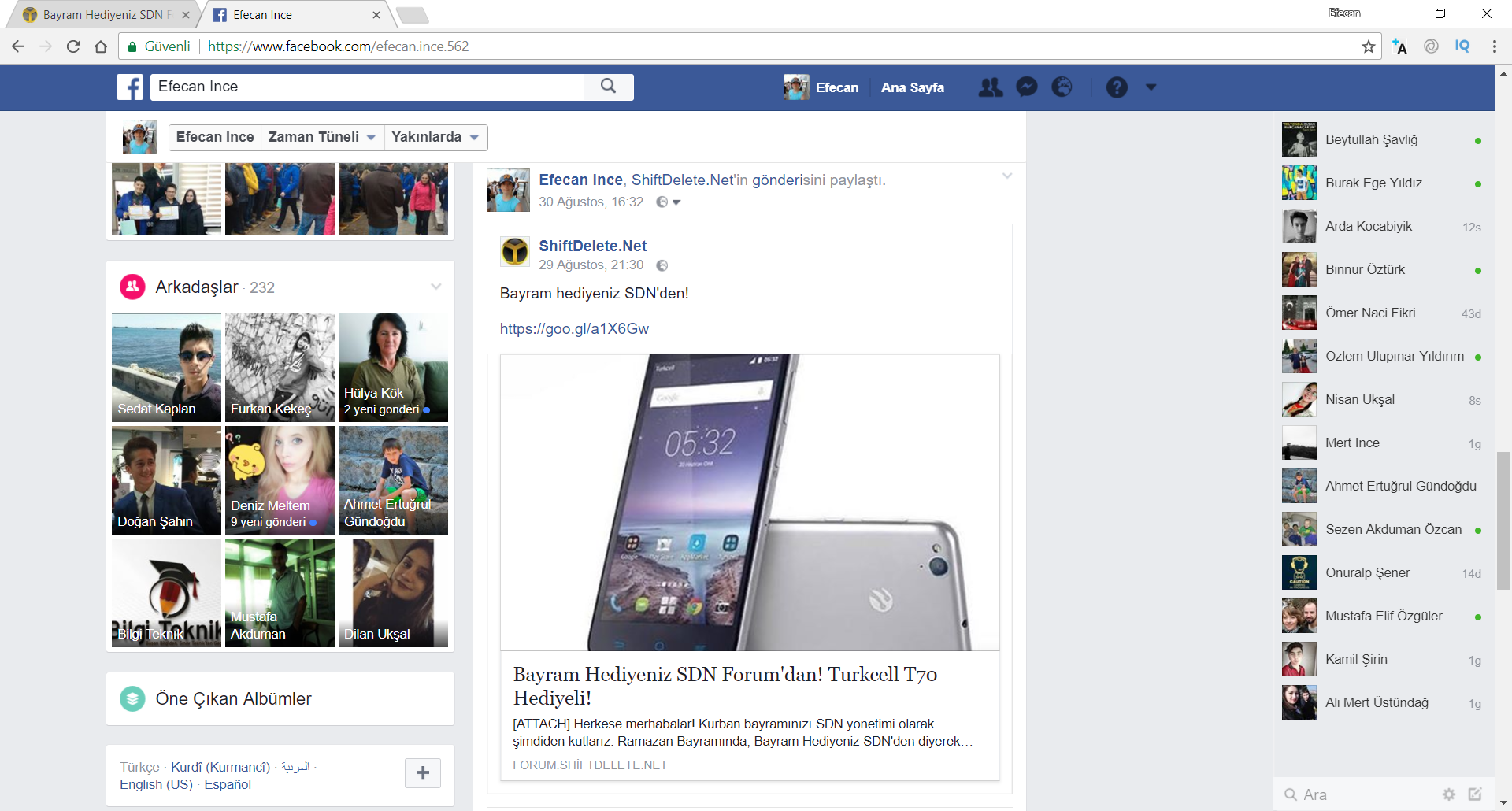
Task: Chat with Ali Mert Üstündağ
Action: point(1384,702)
